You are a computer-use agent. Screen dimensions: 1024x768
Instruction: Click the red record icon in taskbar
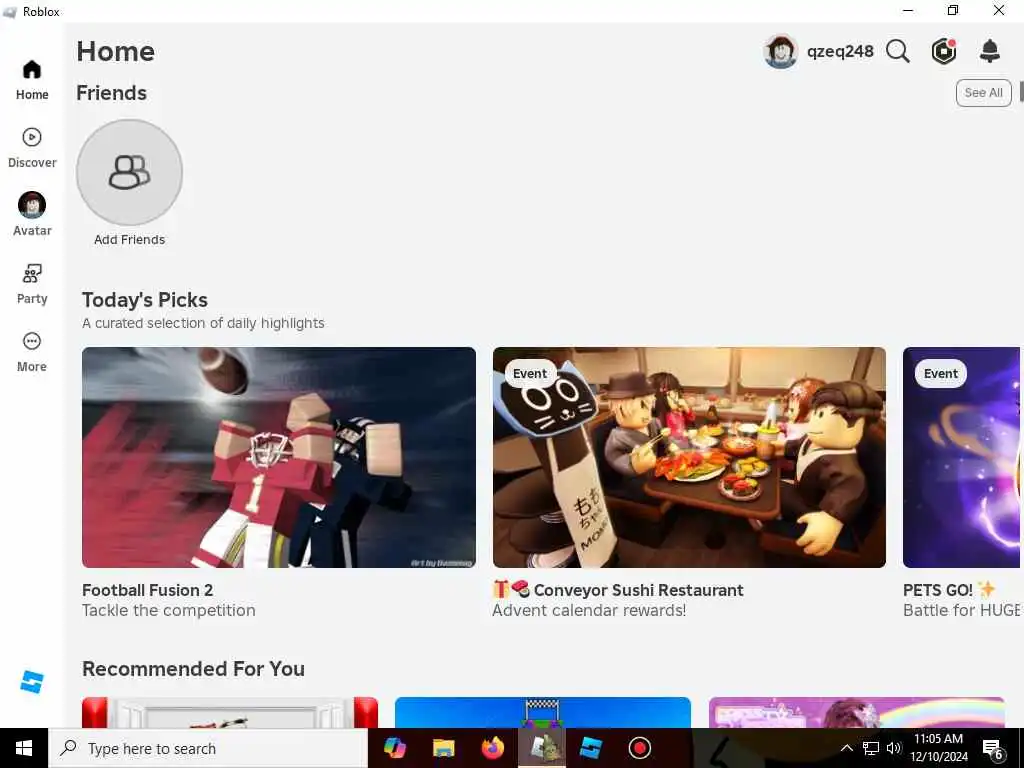tap(639, 748)
